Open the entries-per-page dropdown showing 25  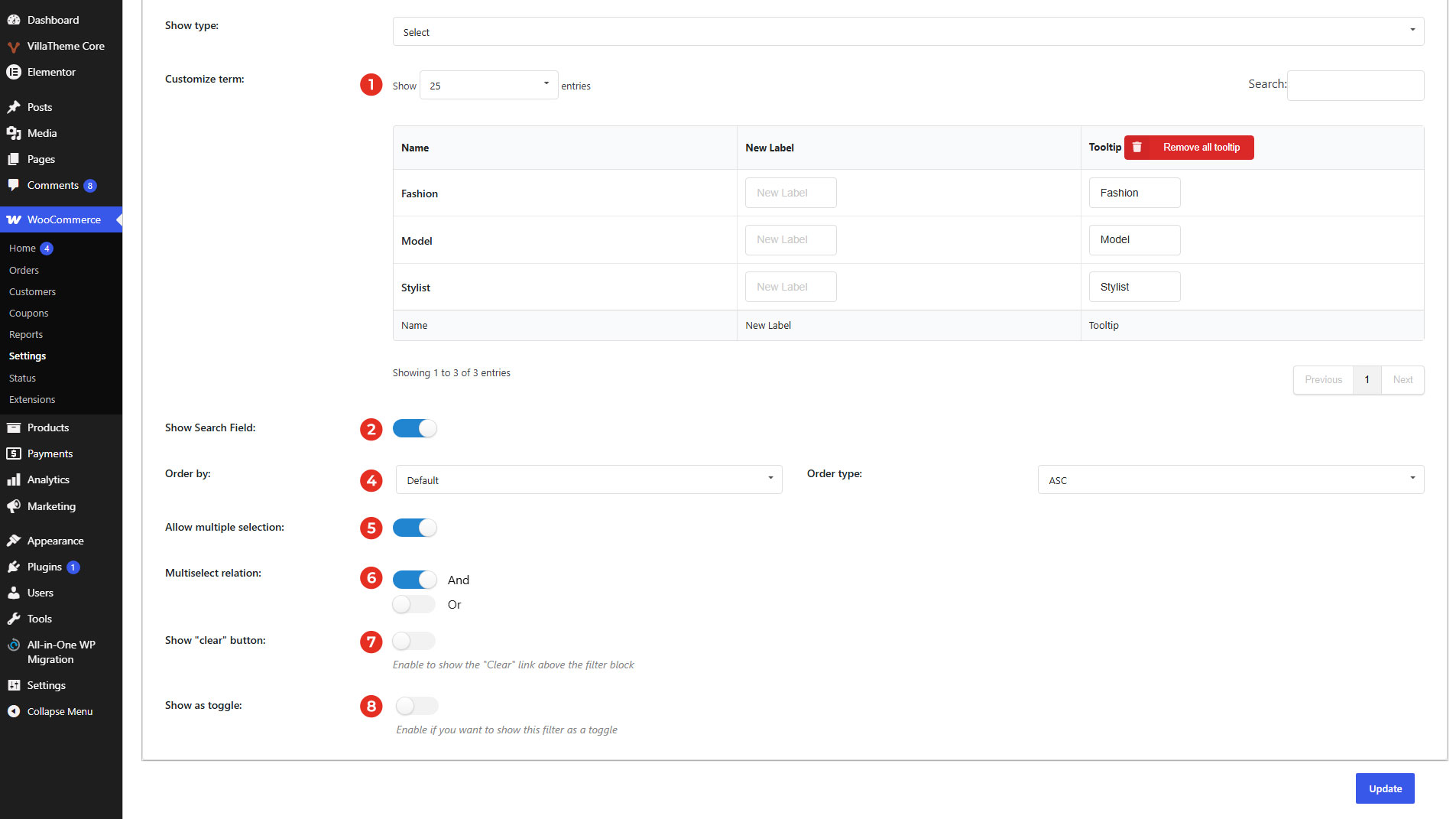[x=488, y=85]
